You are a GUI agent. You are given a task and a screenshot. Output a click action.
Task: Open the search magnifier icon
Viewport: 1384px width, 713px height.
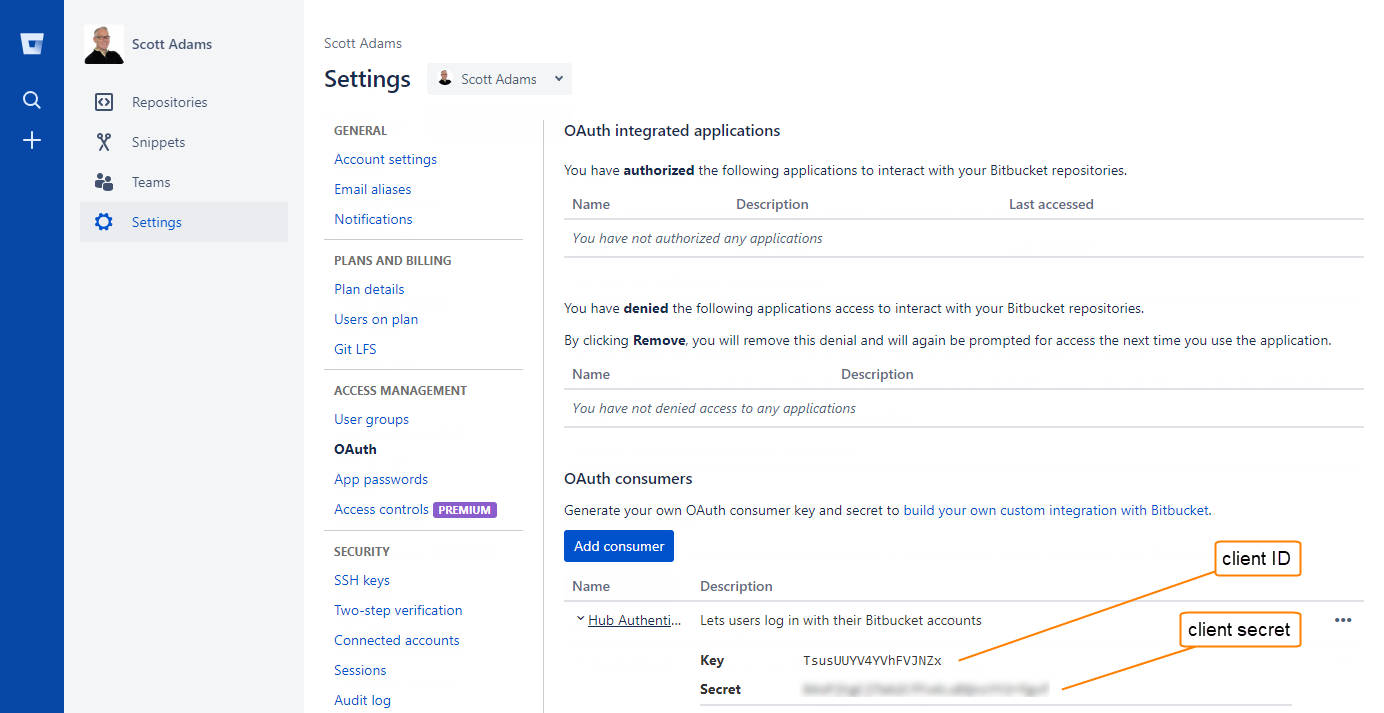(31, 100)
